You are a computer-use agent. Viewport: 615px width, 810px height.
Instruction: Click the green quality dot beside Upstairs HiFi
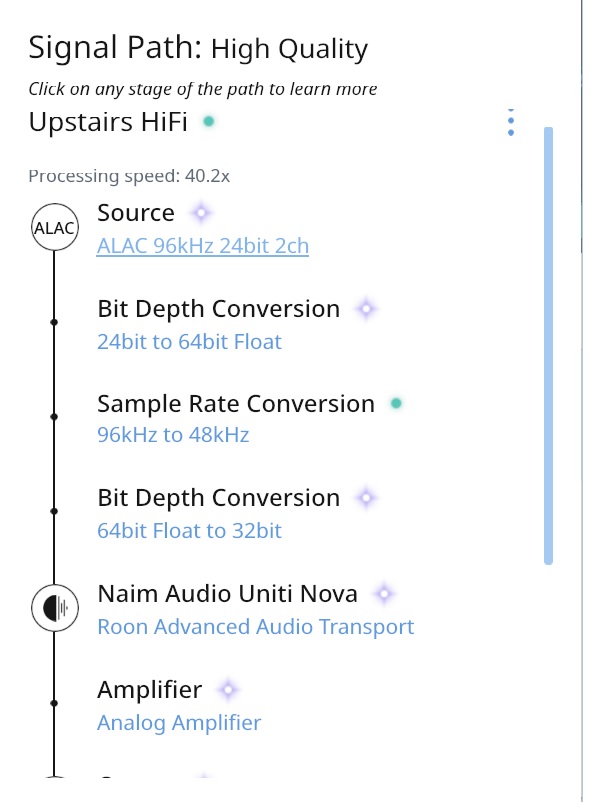pos(209,121)
